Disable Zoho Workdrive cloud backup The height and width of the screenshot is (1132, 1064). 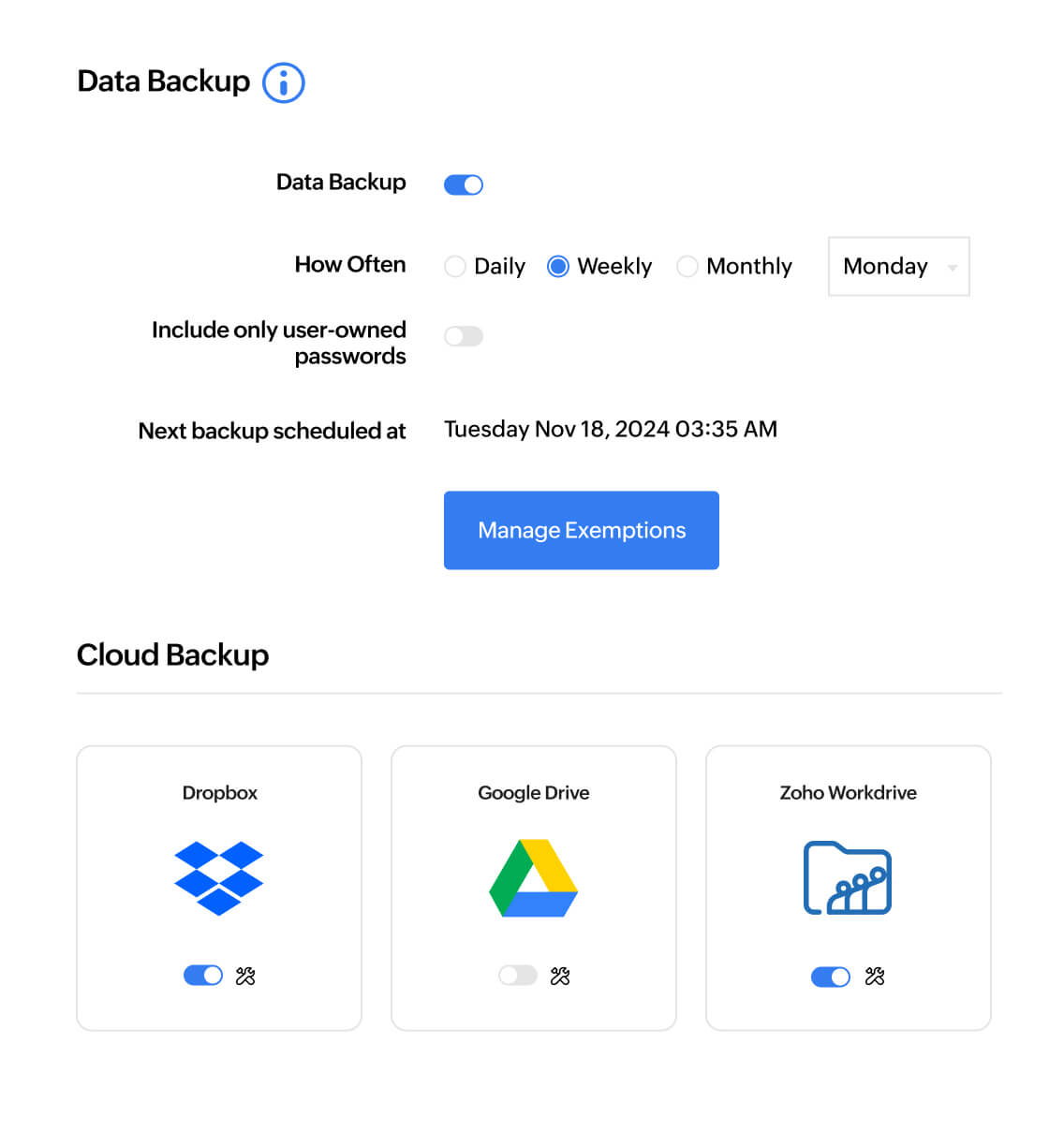(x=830, y=977)
